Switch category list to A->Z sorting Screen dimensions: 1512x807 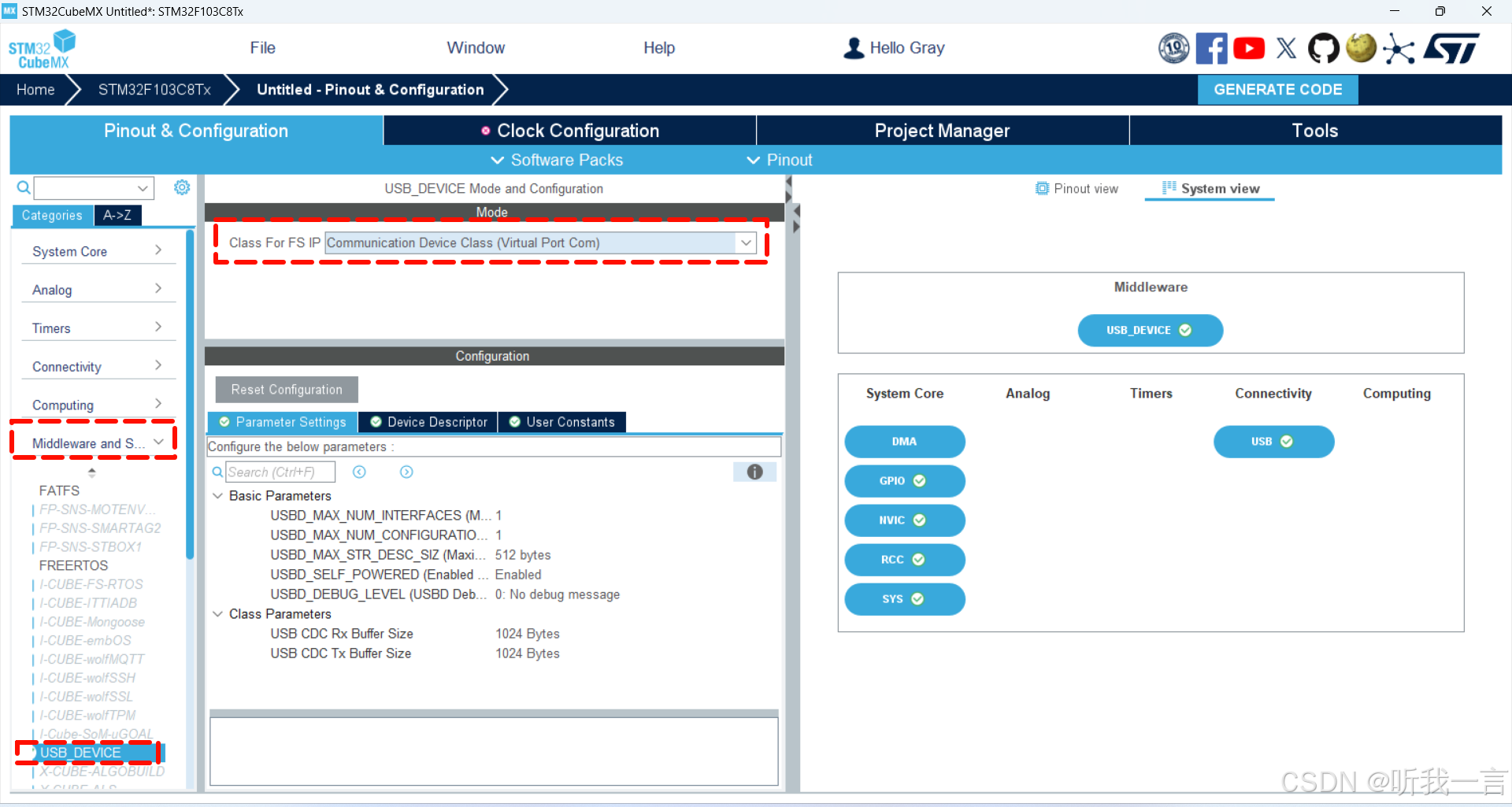[117, 215]
